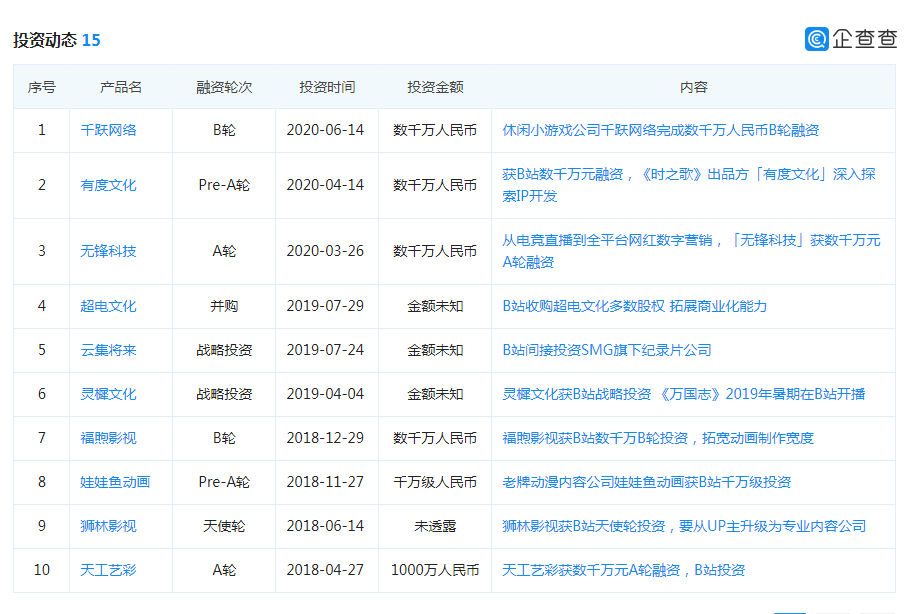
Task: Open the 千跃网络 product link
Action: coord(108,130)
